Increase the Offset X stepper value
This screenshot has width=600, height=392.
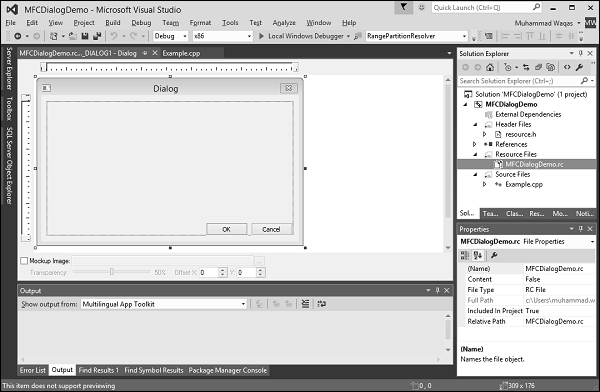pyautogui.click(x=223, y=270)
